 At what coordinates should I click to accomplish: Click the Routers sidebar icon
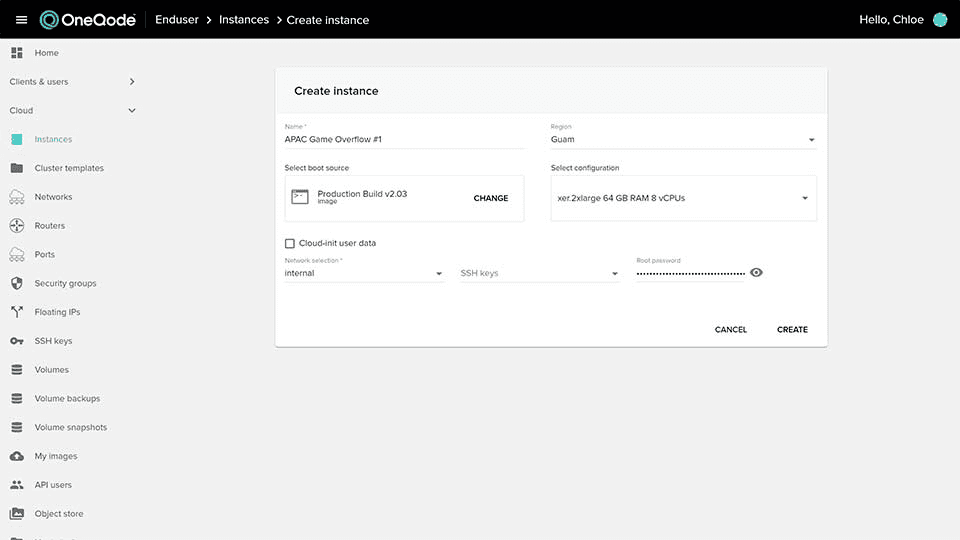pos(17,226)
